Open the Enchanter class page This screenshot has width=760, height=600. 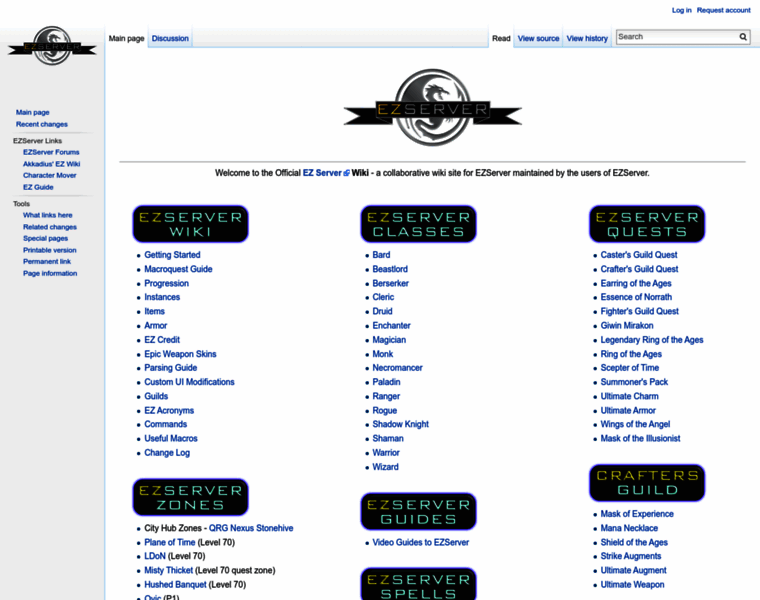pos(391,326)
